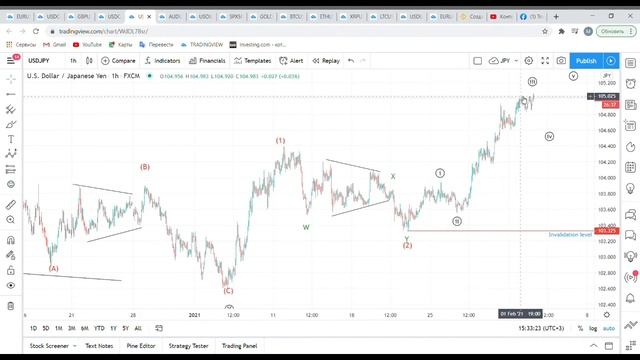Open Financials menu
The height and width of the screenshot is (360, 640).
(207, 61)
